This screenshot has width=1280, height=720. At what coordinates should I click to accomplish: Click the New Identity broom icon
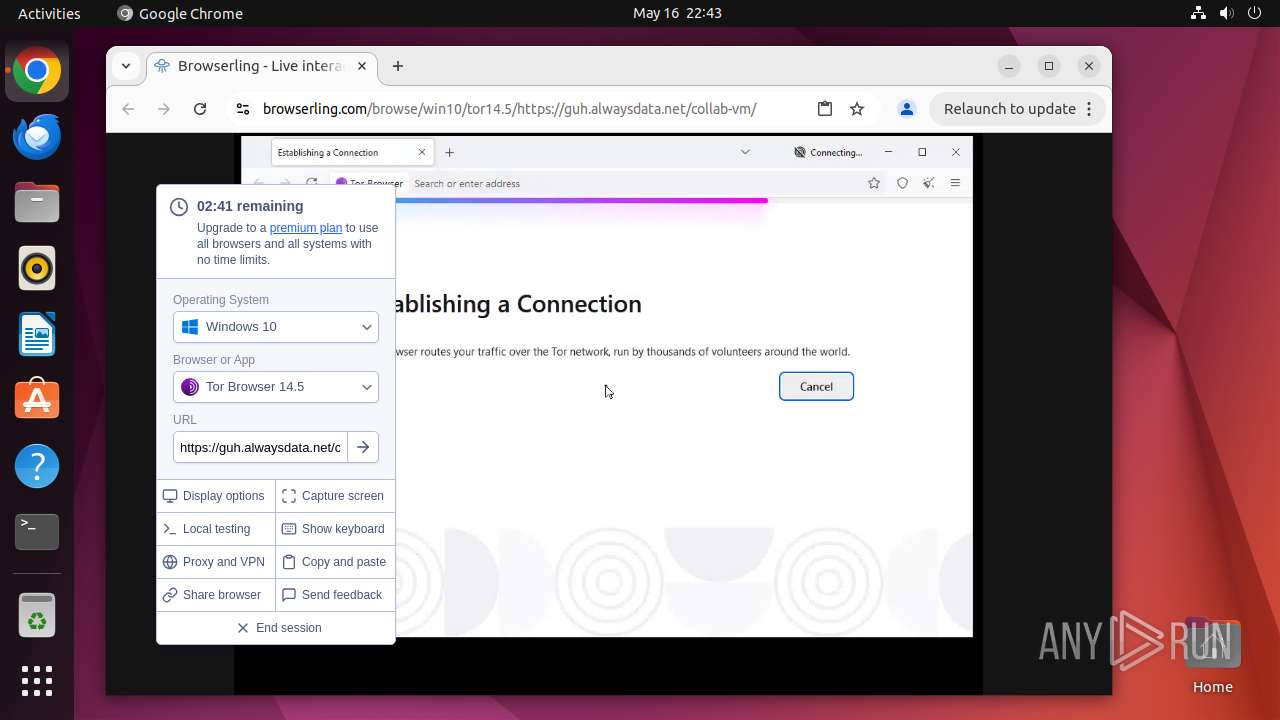click(x=929, y=183)
